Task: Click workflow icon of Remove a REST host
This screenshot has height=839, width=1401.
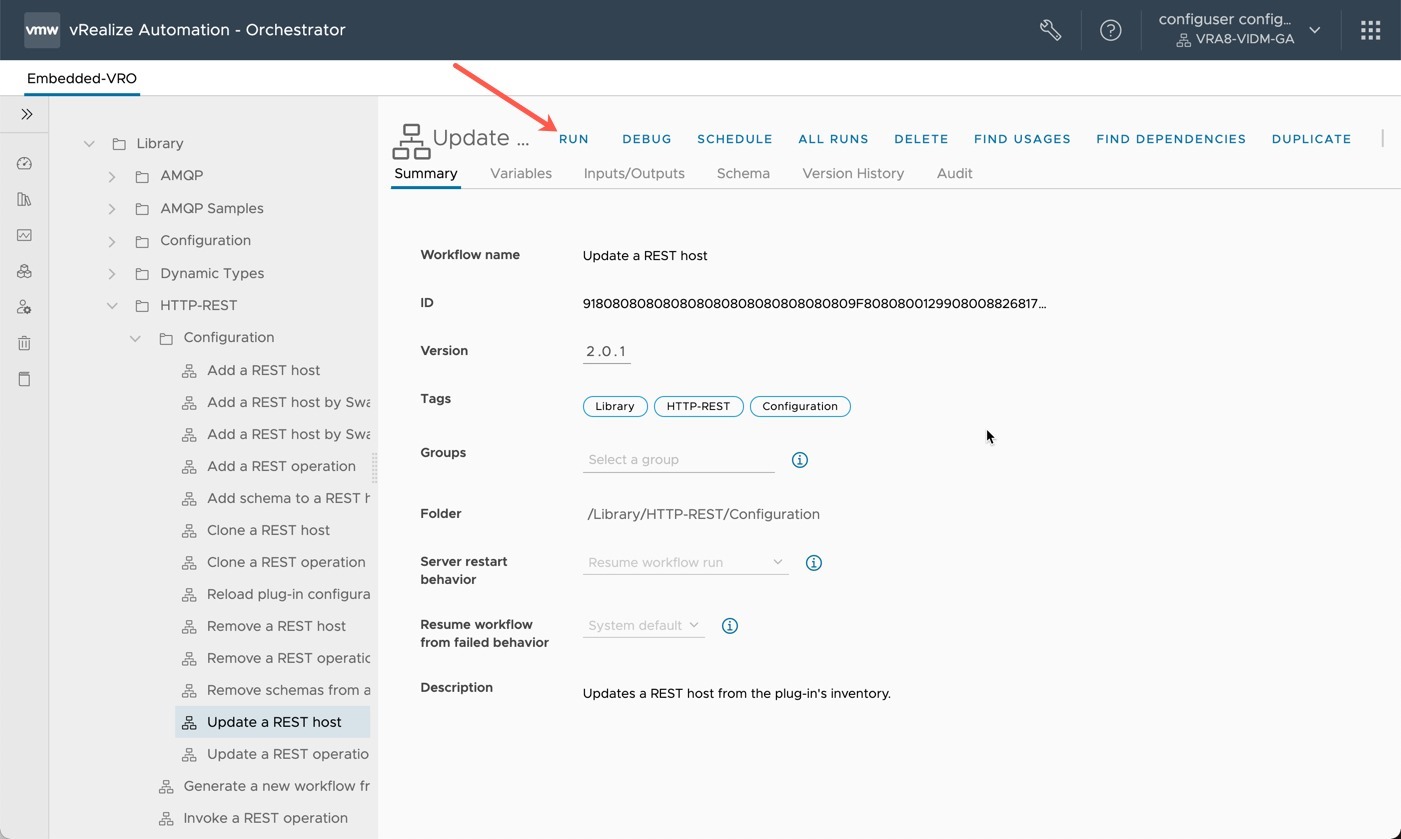Action: [x=189, y=626]
